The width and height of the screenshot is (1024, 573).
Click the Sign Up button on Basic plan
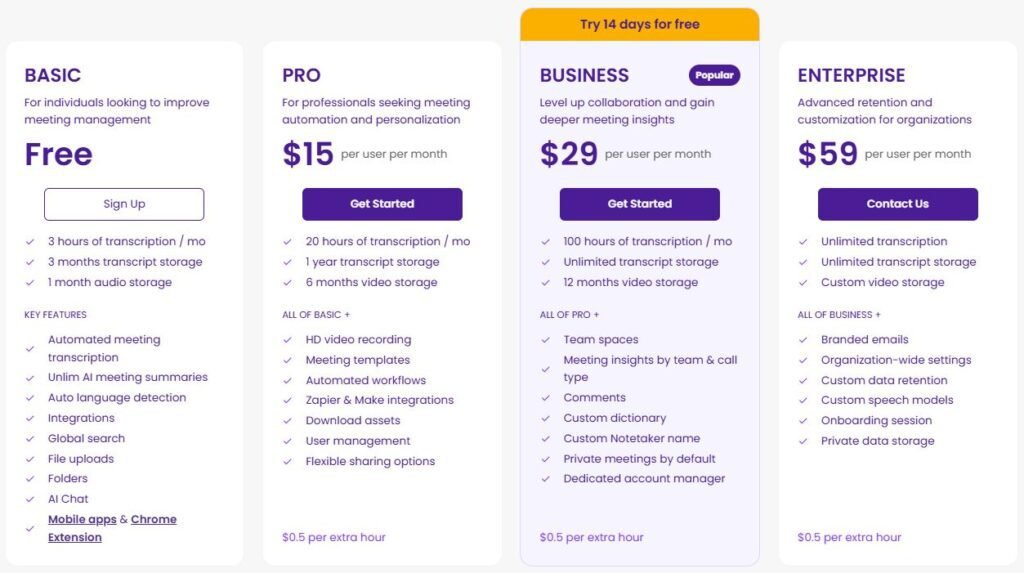[x=124, y=204]
